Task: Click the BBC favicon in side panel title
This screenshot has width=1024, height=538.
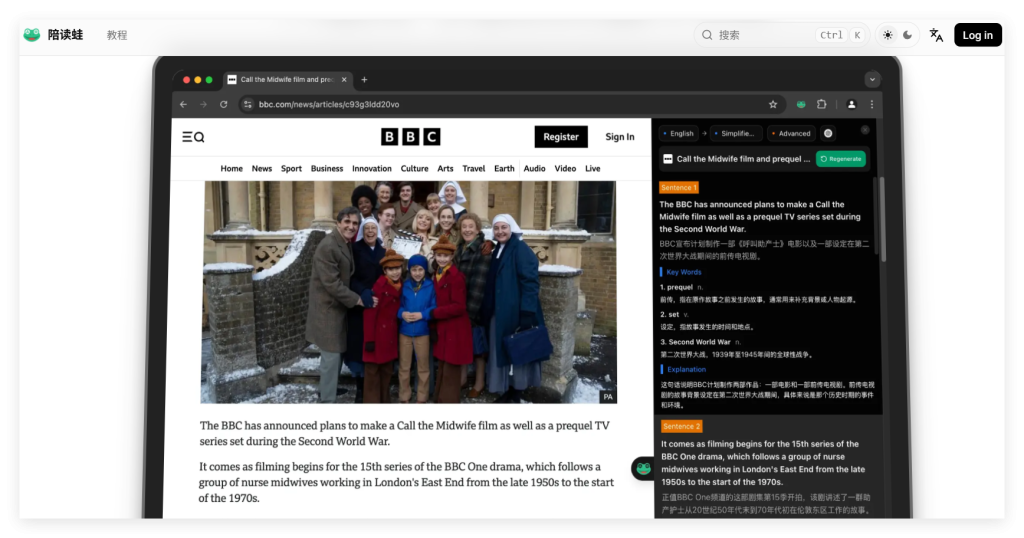Action: pyautogui.click(x=667, y=159)
